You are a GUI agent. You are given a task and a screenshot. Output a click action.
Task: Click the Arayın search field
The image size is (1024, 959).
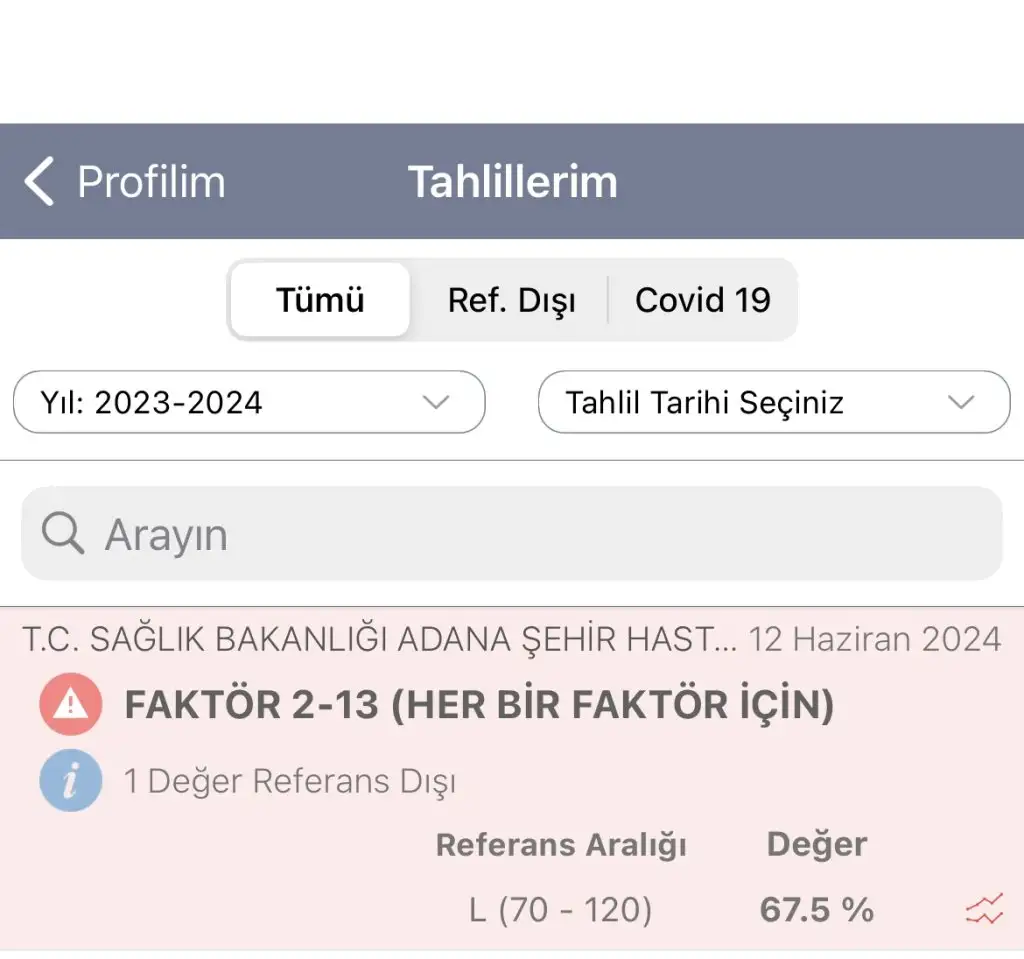pos(540,535)
